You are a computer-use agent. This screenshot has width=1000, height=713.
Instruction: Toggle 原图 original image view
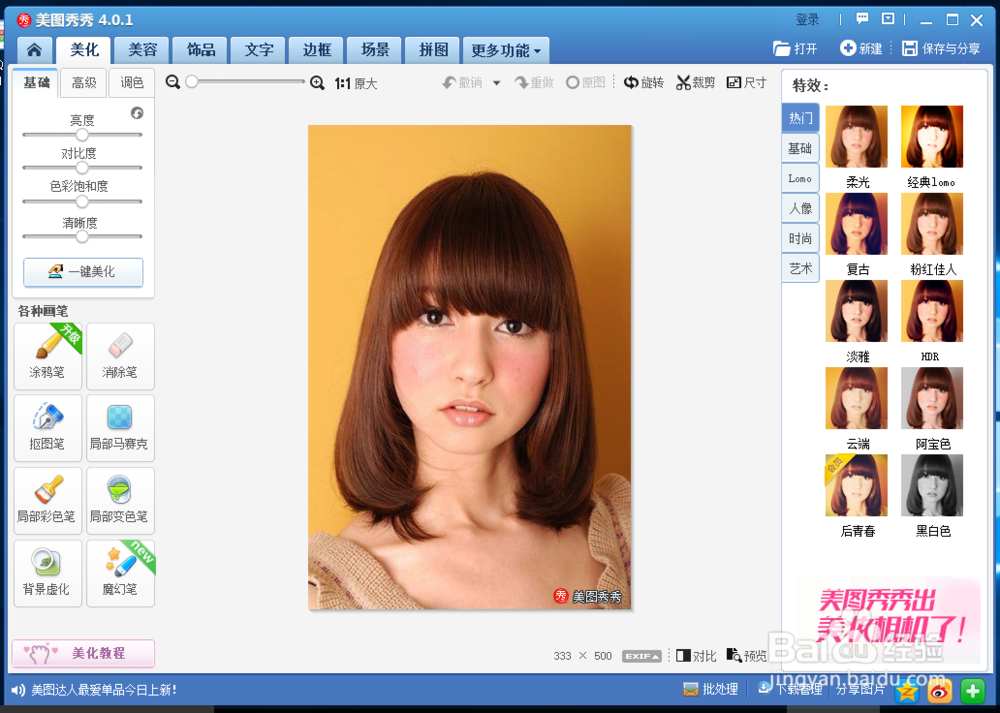tap(585, 82)
